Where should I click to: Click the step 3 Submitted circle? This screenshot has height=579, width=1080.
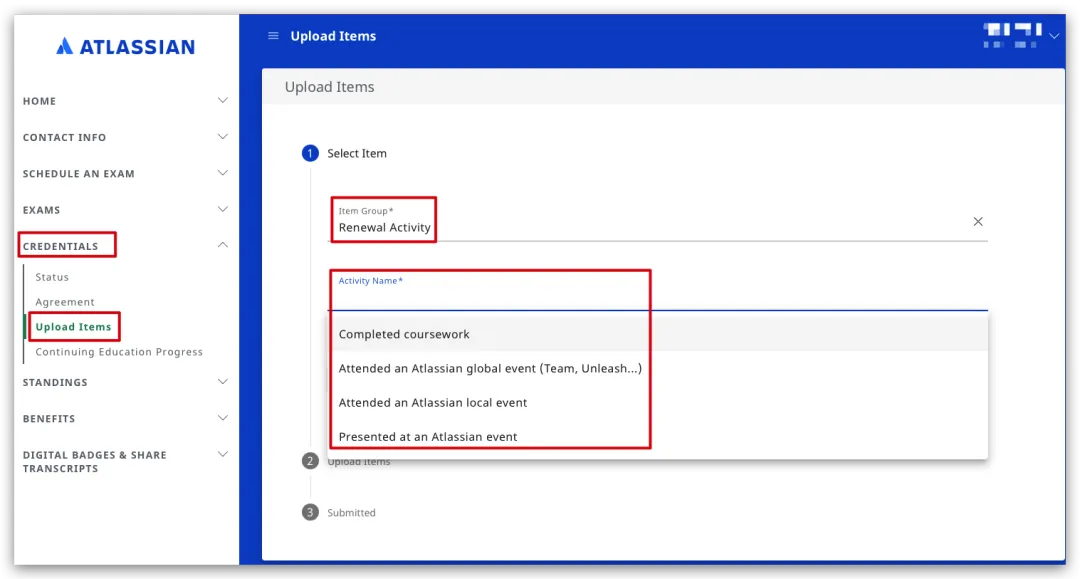coord(310,512)
